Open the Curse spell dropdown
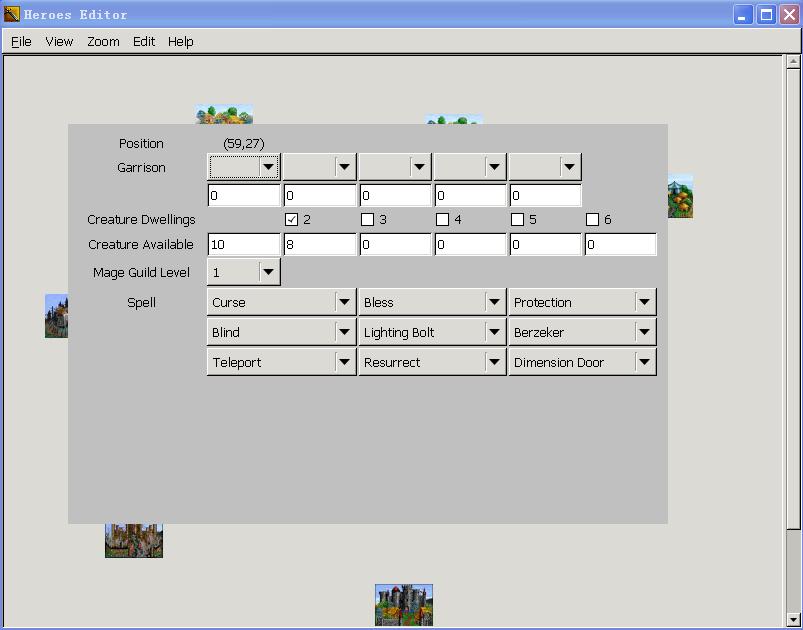This screenshot has width=803, height=630. (282, 302)
